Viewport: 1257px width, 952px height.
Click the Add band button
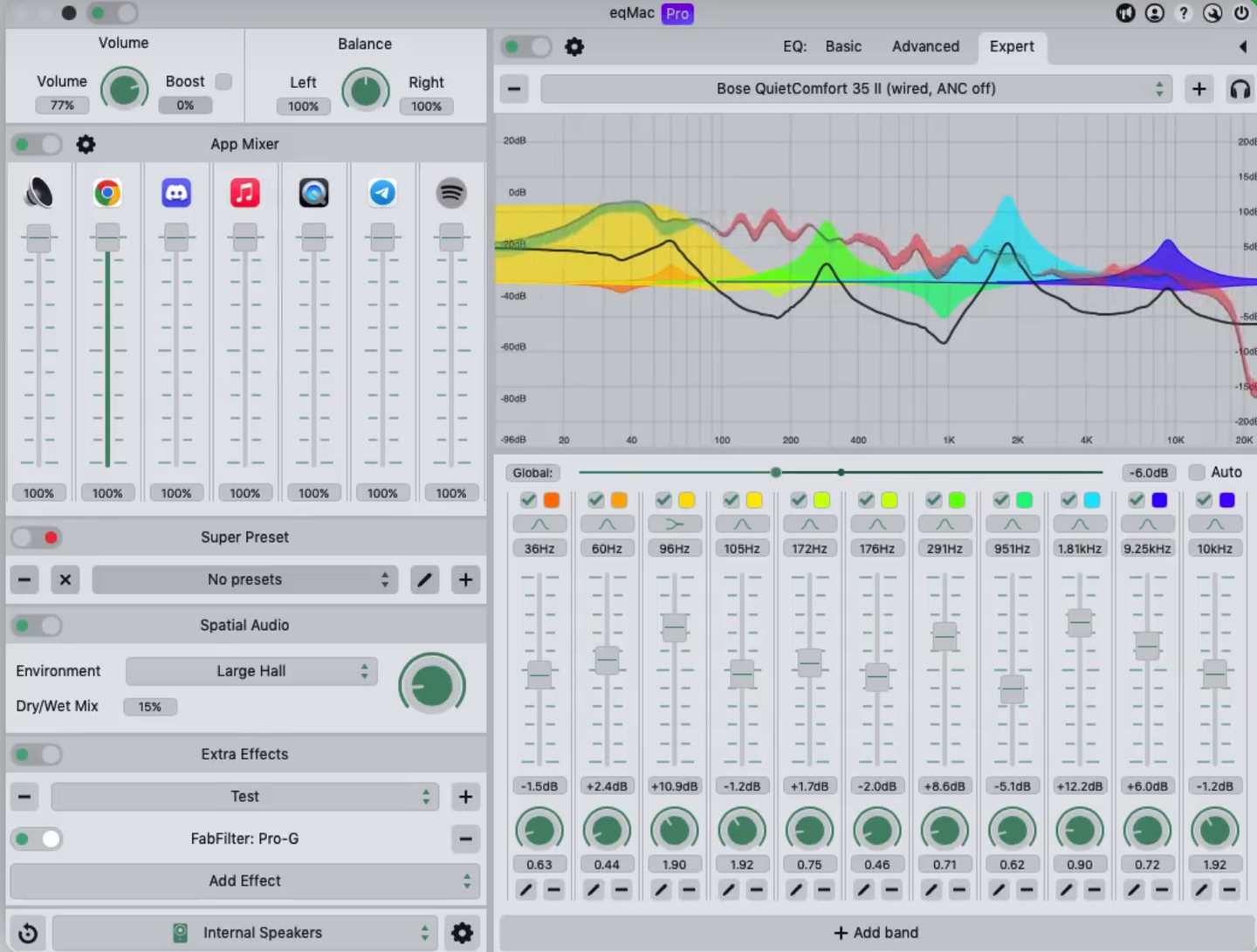pyautogui.click(x=876, y=933)
